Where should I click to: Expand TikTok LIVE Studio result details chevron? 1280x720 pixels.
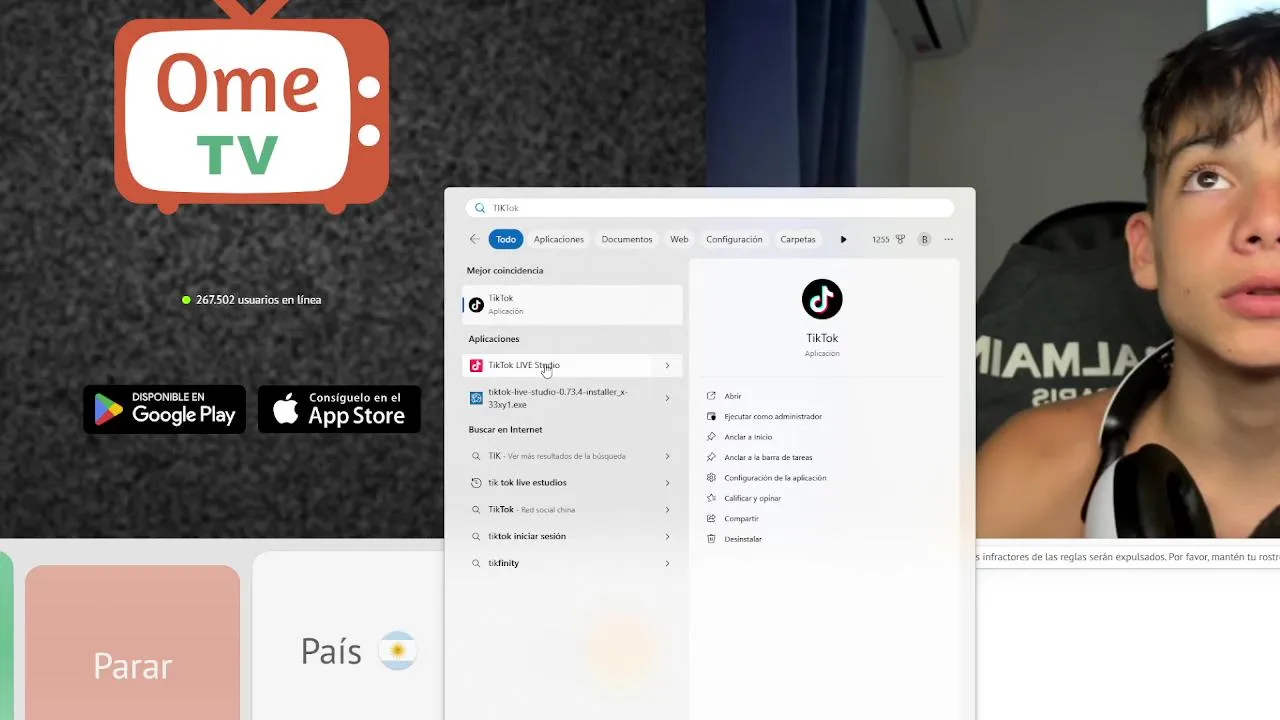pyautogui.click(x=667, y=365)
